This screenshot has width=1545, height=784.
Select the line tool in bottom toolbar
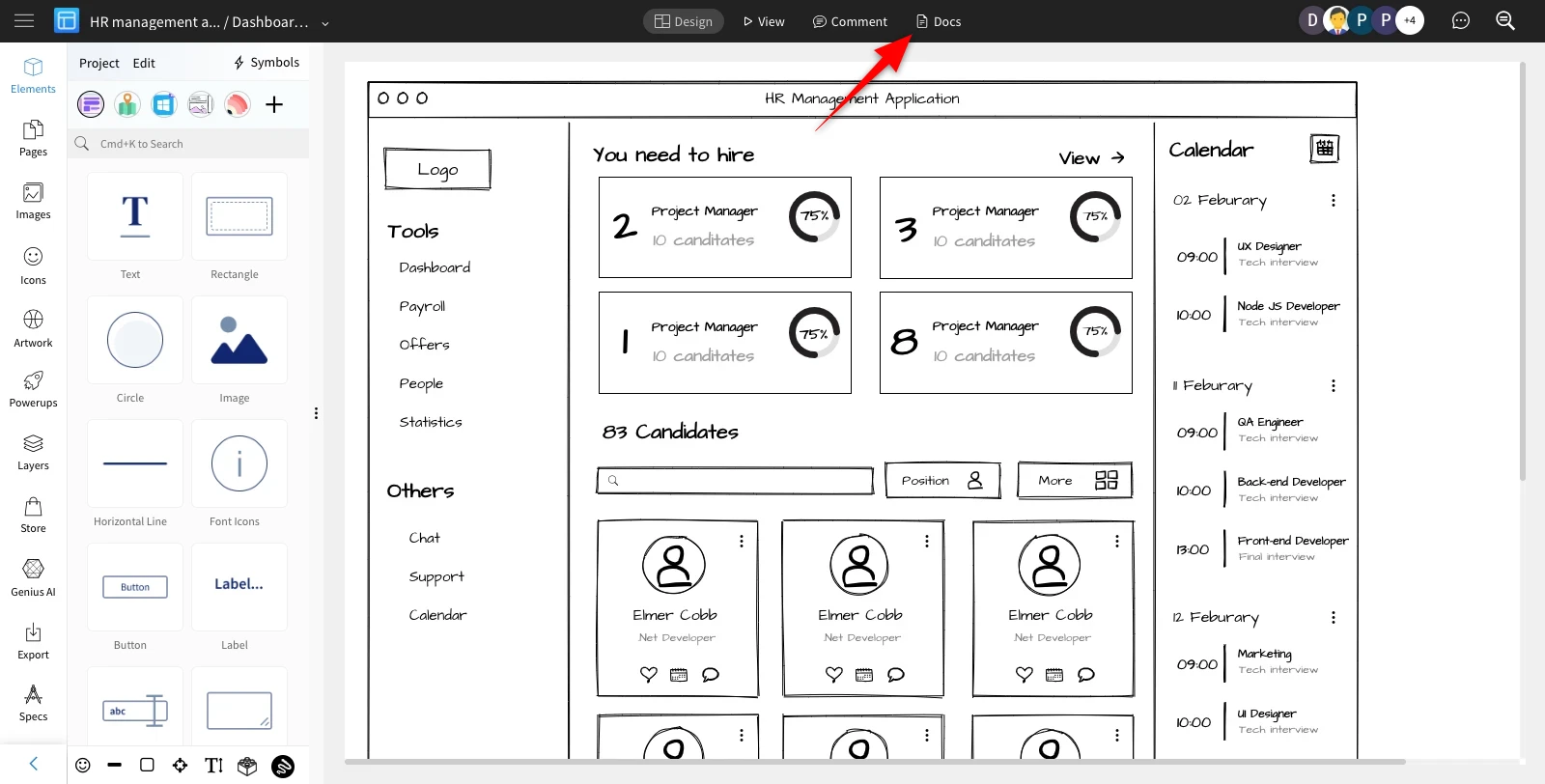tap(115, 766)
